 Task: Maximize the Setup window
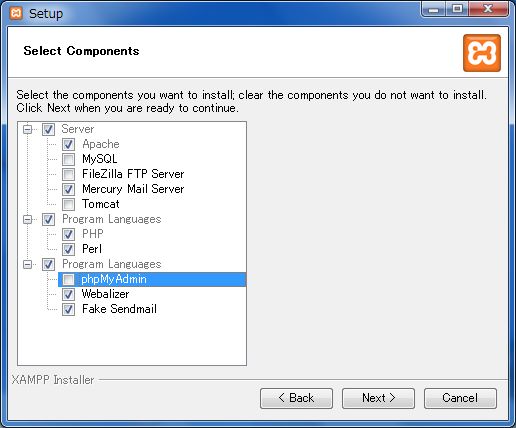(x=458, y=9)
